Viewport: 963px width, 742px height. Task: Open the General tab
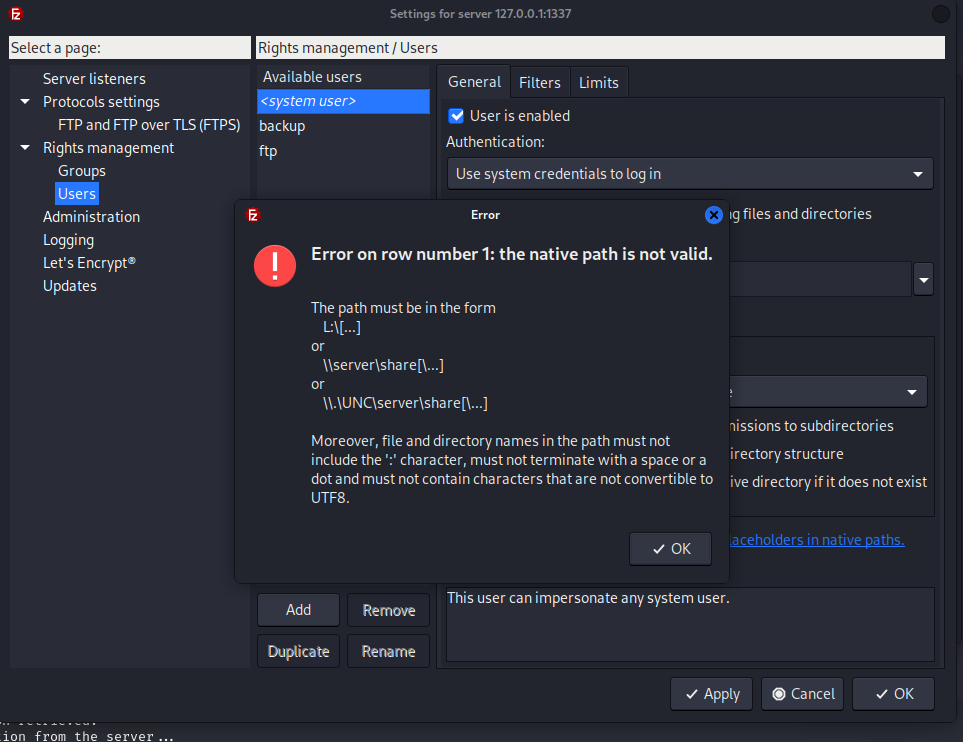click(474, 83)
